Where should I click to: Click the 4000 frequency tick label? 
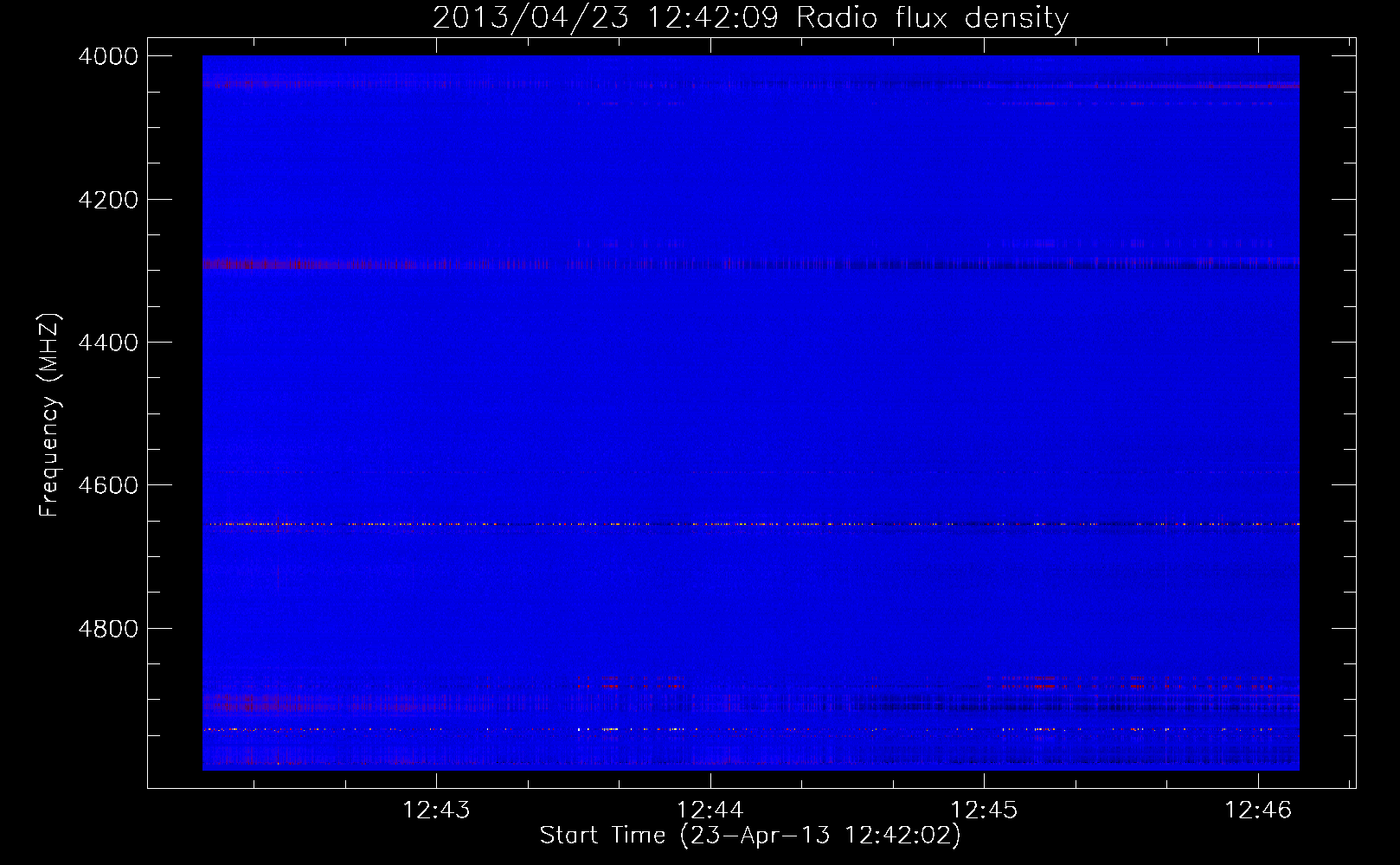coord(108,56)
